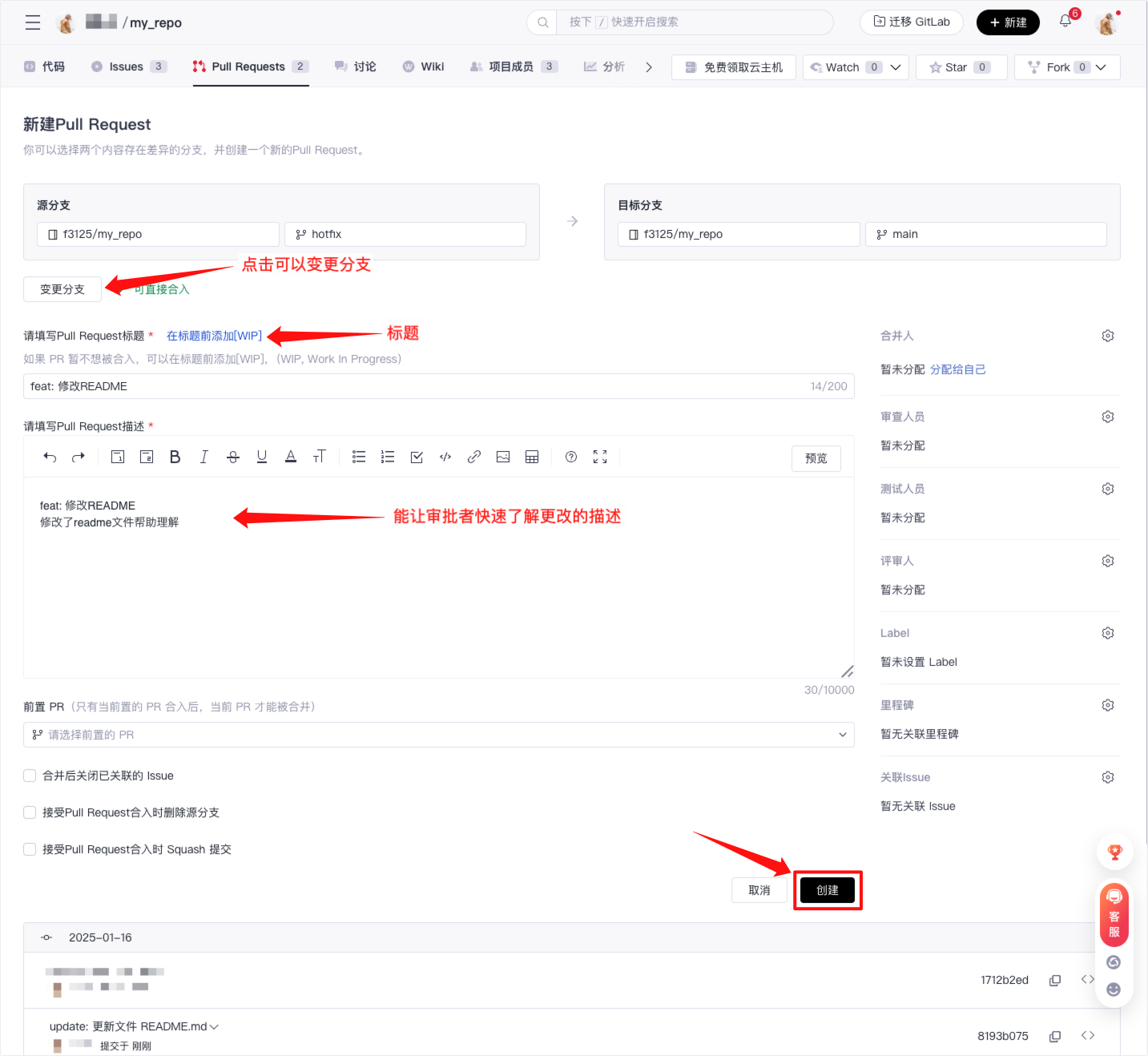Expand the Watch dropdown arrow
The width and height of the screenshot is (1148, 1056).
click(x=896, y=67)
